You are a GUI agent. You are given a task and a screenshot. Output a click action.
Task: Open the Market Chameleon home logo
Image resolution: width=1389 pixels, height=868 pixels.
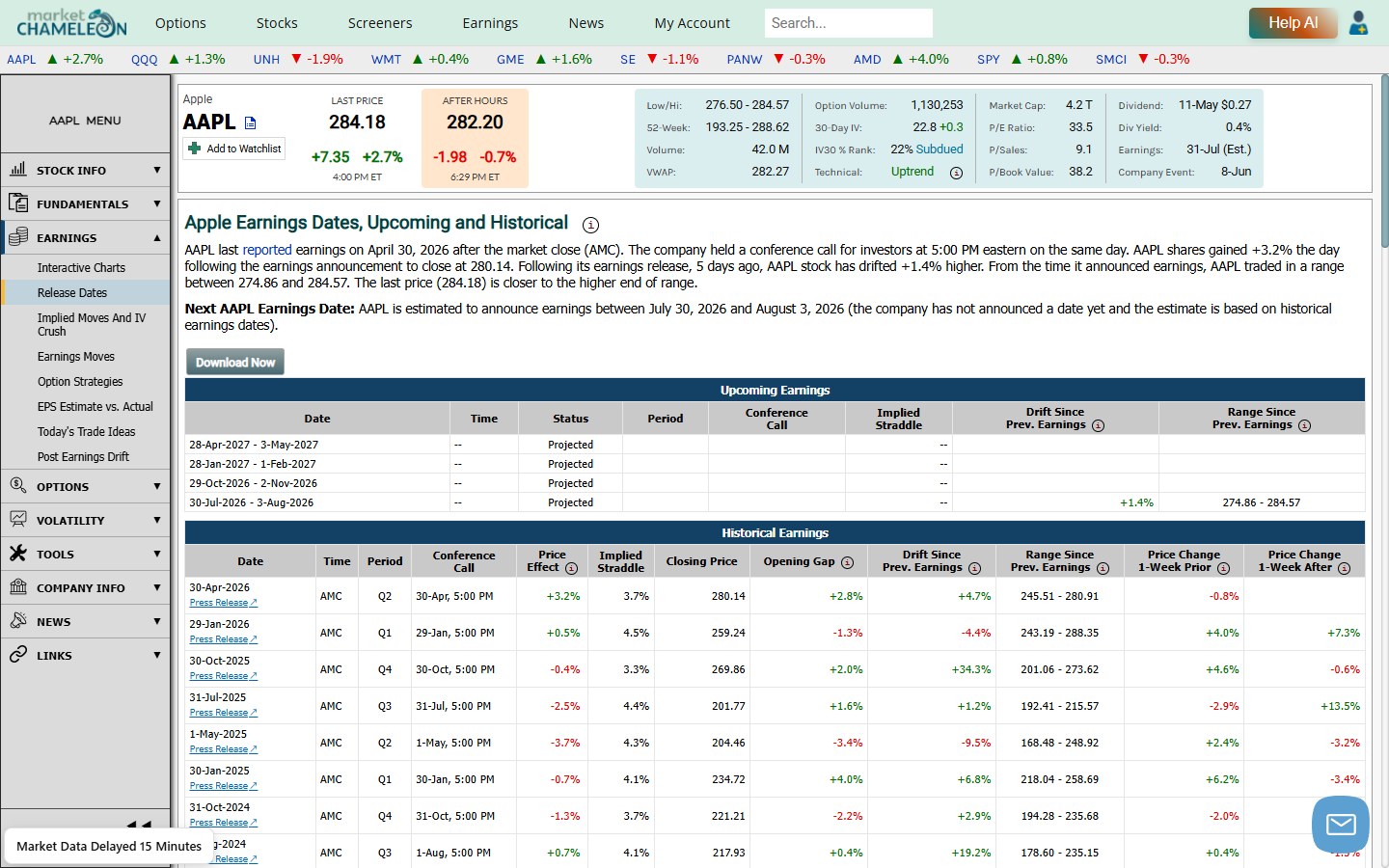click(x=71, y=22)
